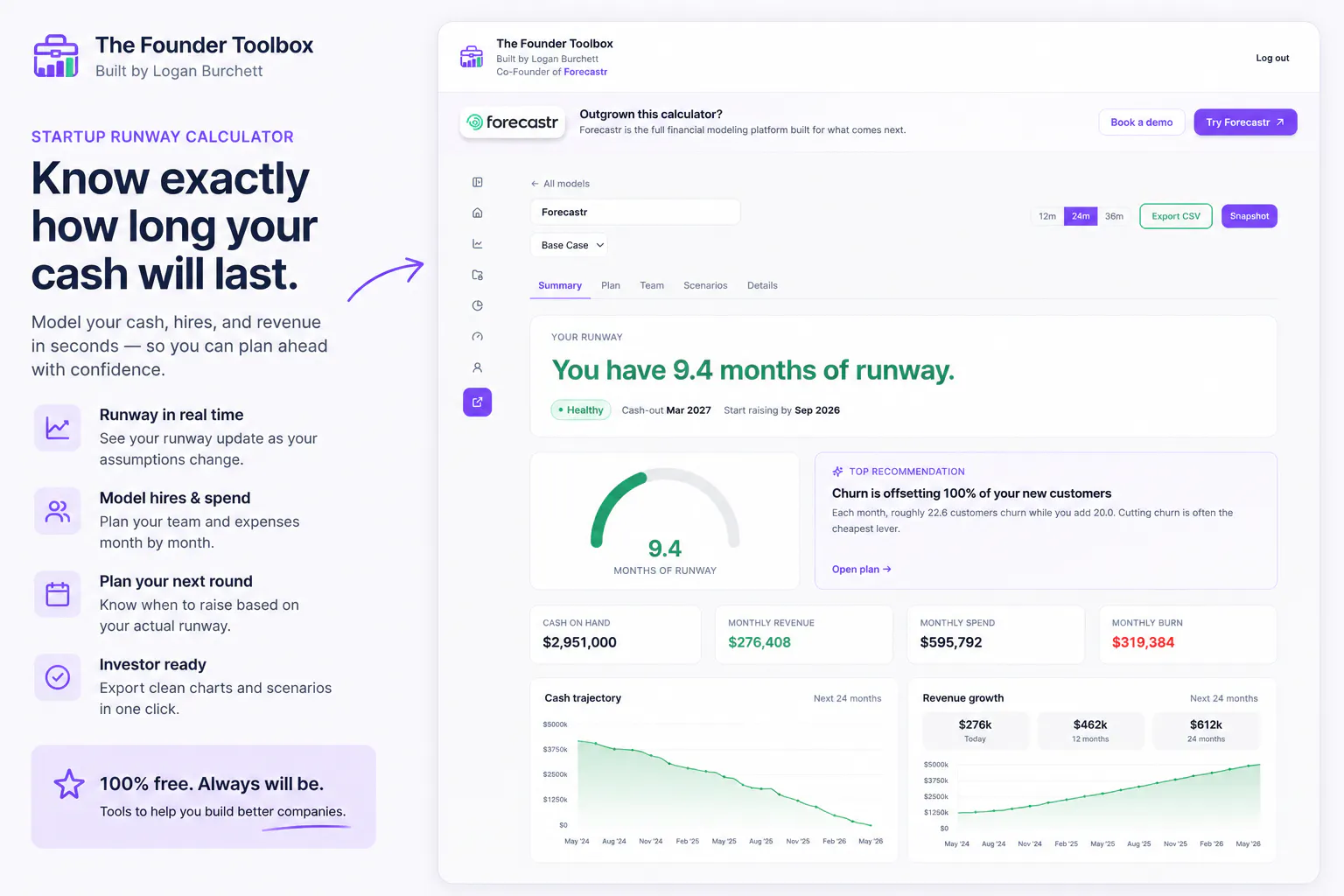The height and width of the screenshot is (896, 1344).
Task: Click the purple external link sidebar icon
Action: click(477, 402)
